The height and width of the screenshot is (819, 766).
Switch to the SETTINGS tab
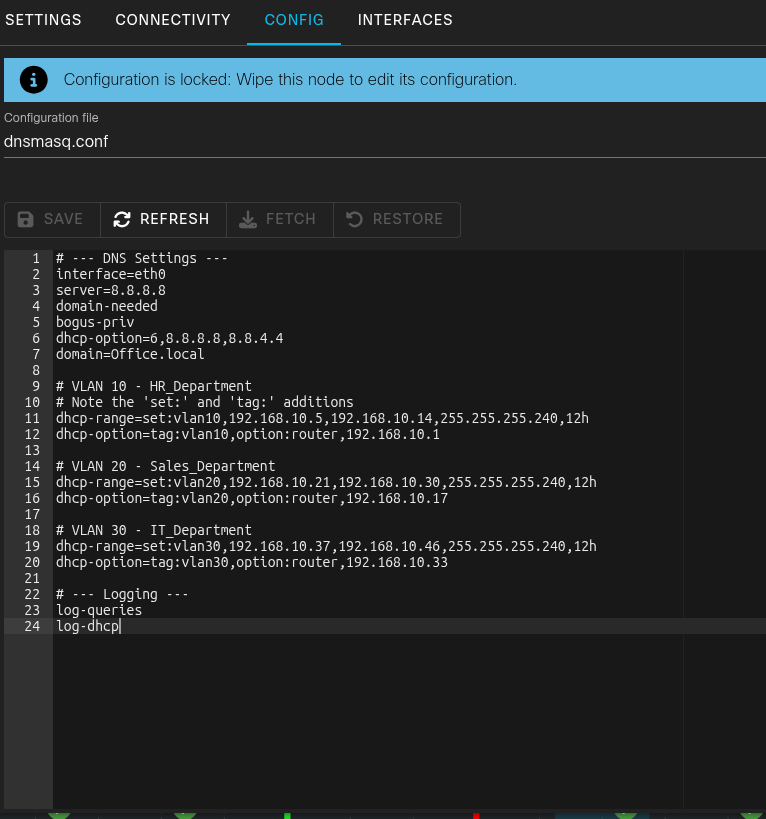pyautogui.click(x=43, y=20)
